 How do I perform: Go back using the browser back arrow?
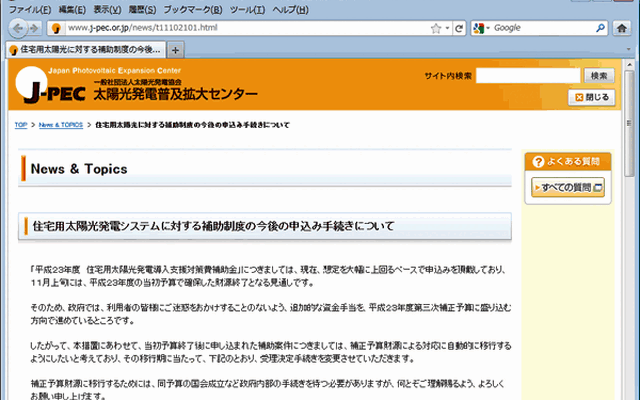point(18,28)
